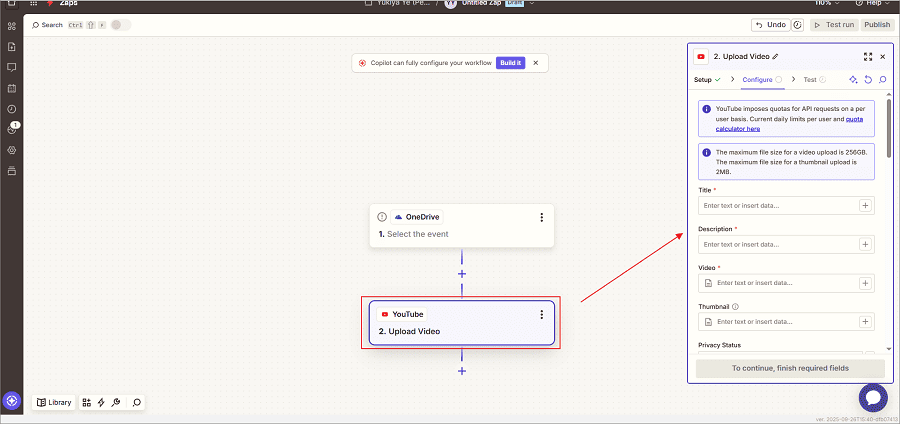
Task: Insert data with plus button in Thumbnail
Action: point(865,321)
